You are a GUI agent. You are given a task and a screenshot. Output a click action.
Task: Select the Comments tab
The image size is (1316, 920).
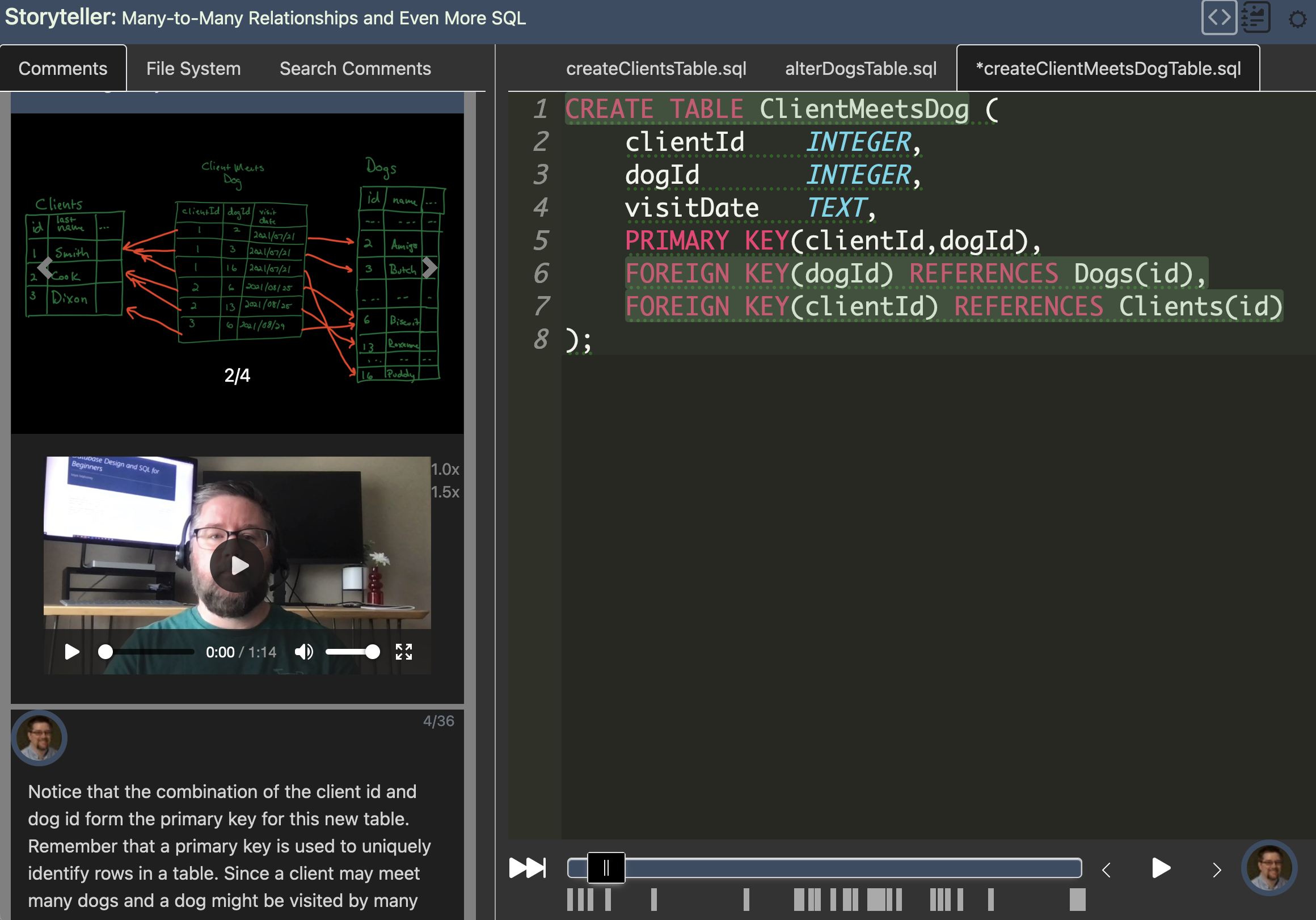point(63,68)
